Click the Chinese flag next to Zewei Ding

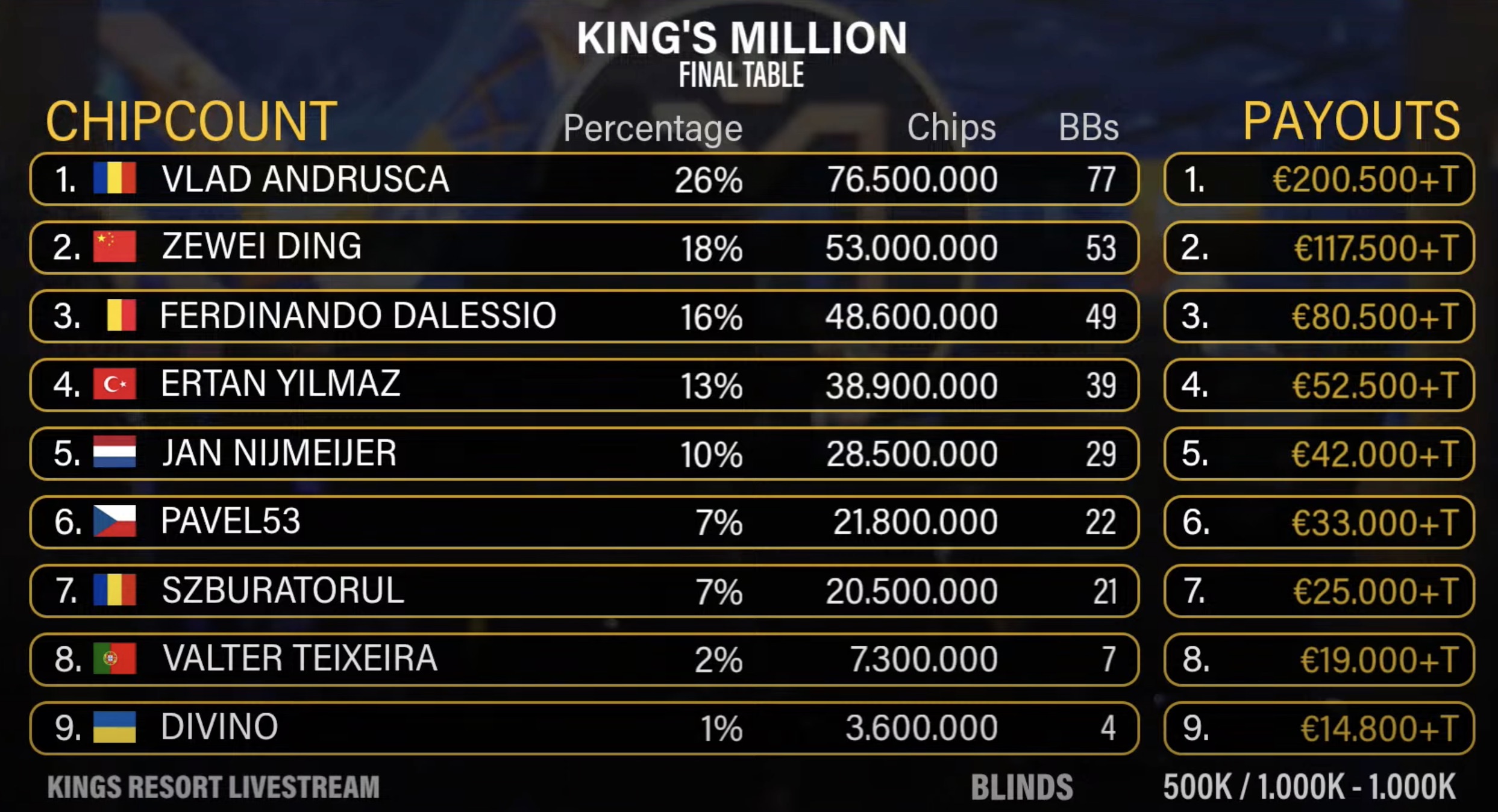coord(114,247)
